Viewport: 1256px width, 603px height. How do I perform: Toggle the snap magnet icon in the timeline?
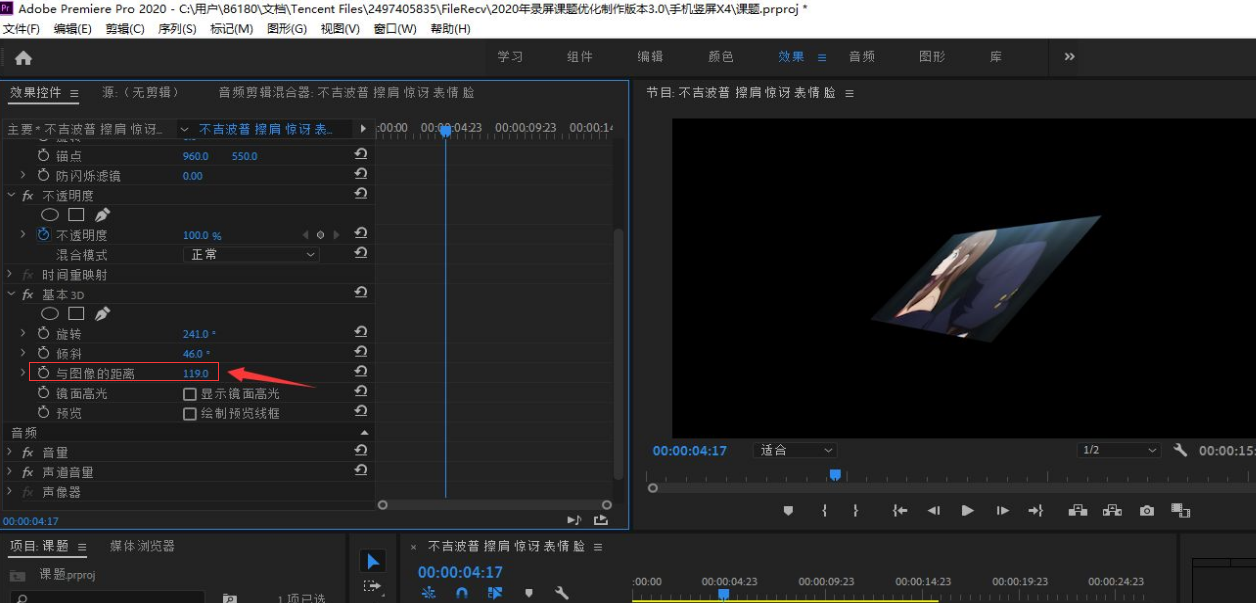point(461,593)
